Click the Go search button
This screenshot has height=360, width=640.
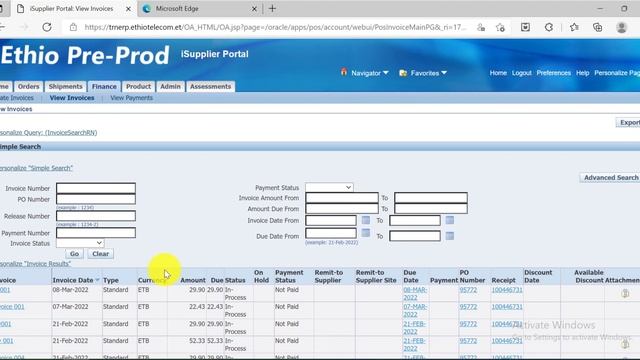click(74, 254)
